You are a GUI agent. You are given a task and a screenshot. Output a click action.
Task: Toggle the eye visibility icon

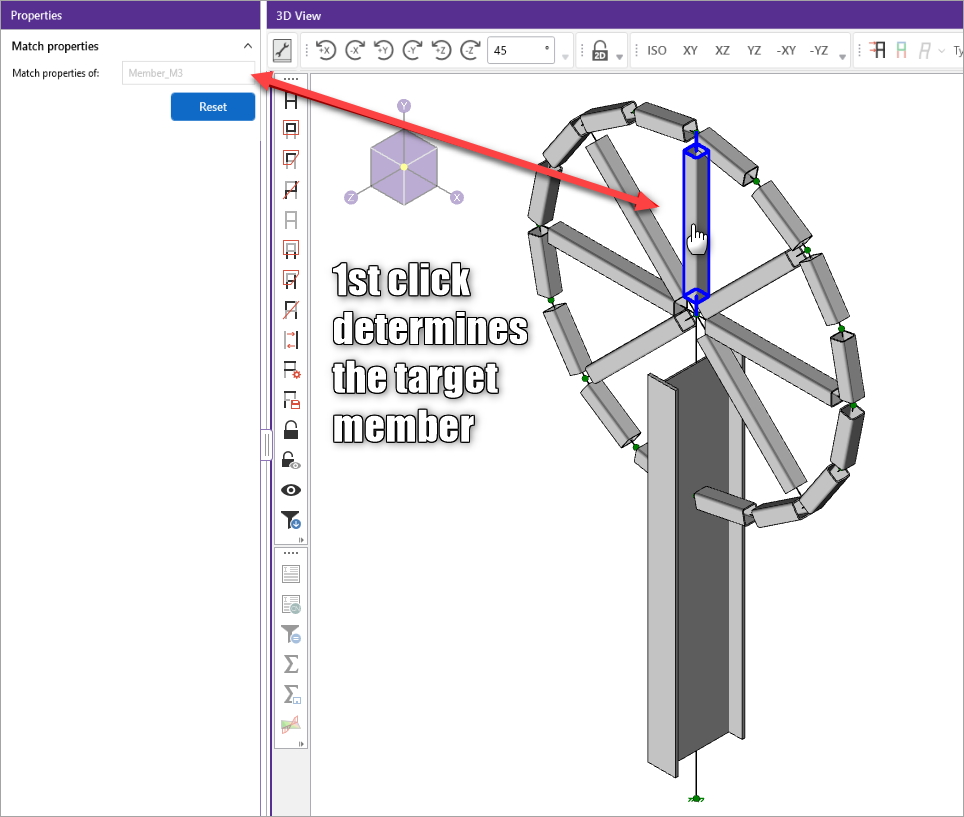[291, 490]
